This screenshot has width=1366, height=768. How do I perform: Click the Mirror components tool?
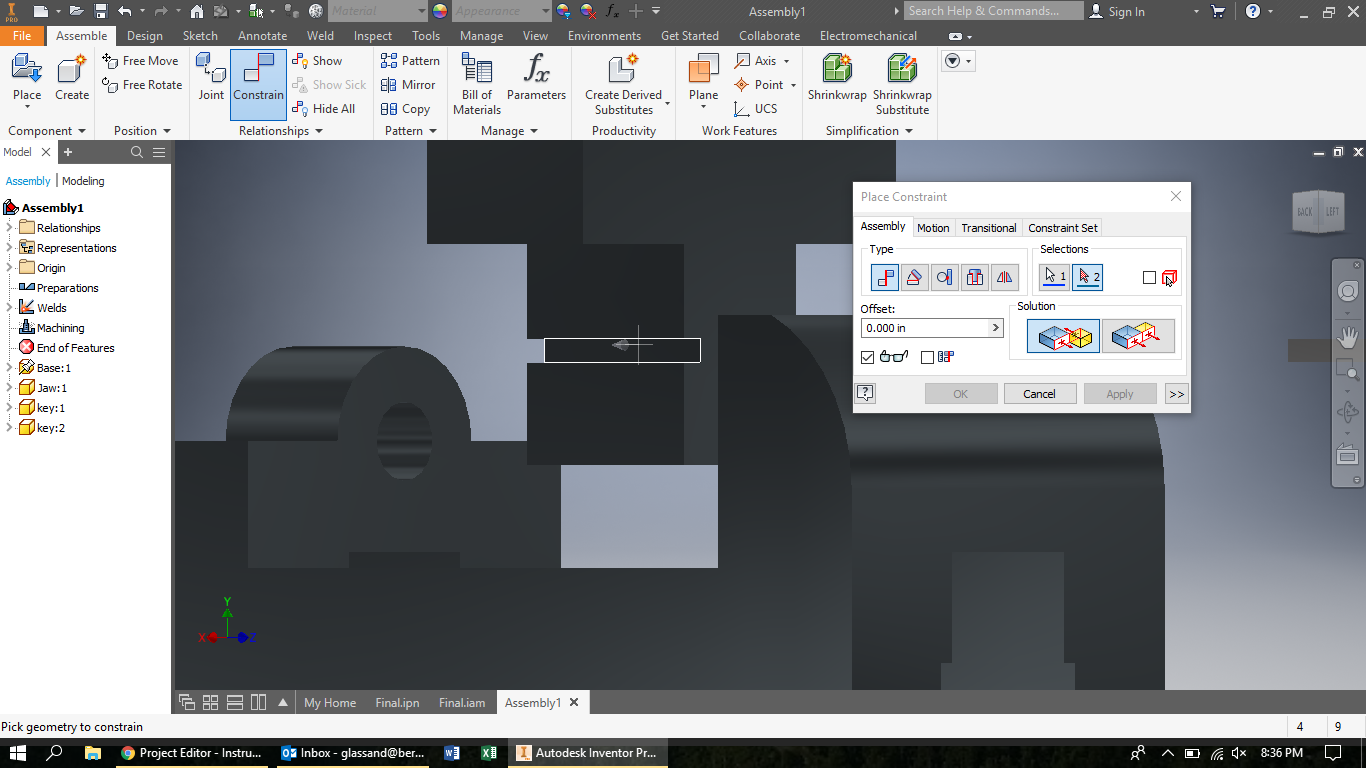coord(408,85)
